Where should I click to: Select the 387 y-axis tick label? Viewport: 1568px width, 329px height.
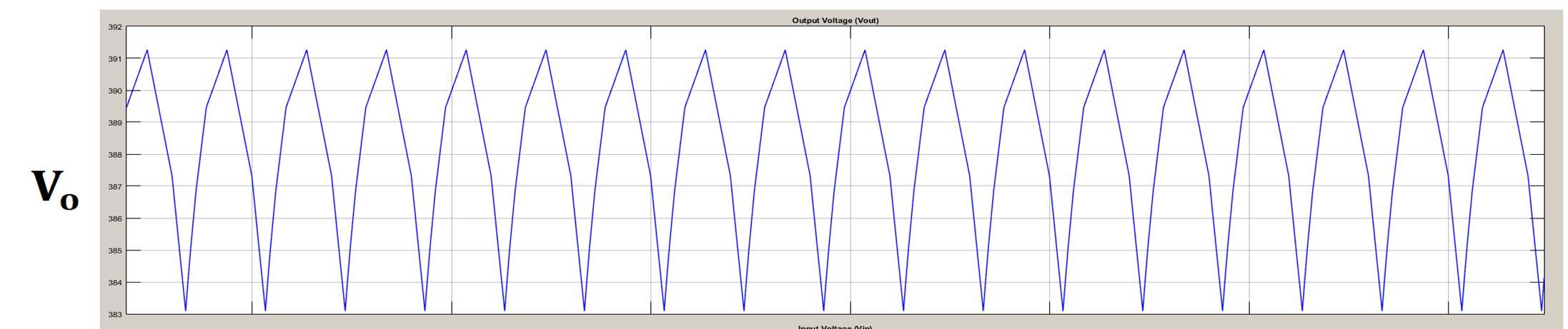(115, 187)
